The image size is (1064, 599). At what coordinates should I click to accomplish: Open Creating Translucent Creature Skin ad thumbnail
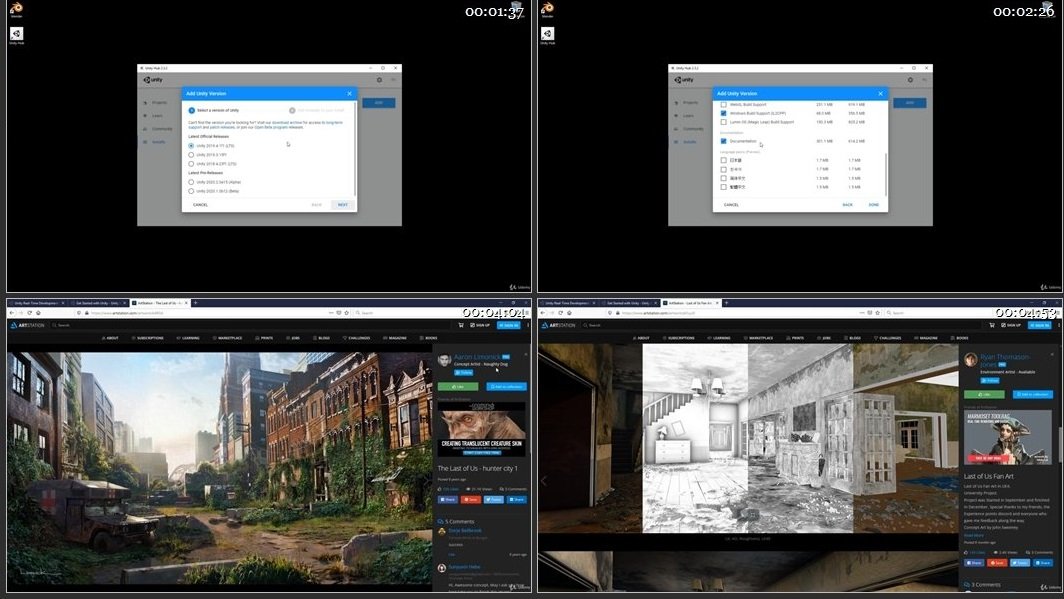[482, 428]
